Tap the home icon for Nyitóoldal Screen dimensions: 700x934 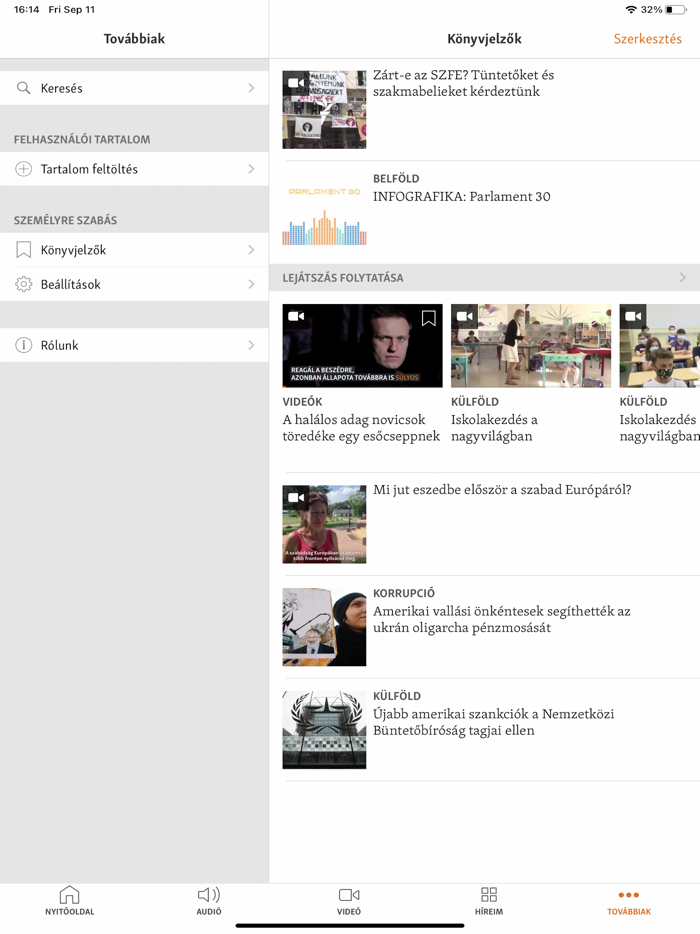[x=69, y=895]
